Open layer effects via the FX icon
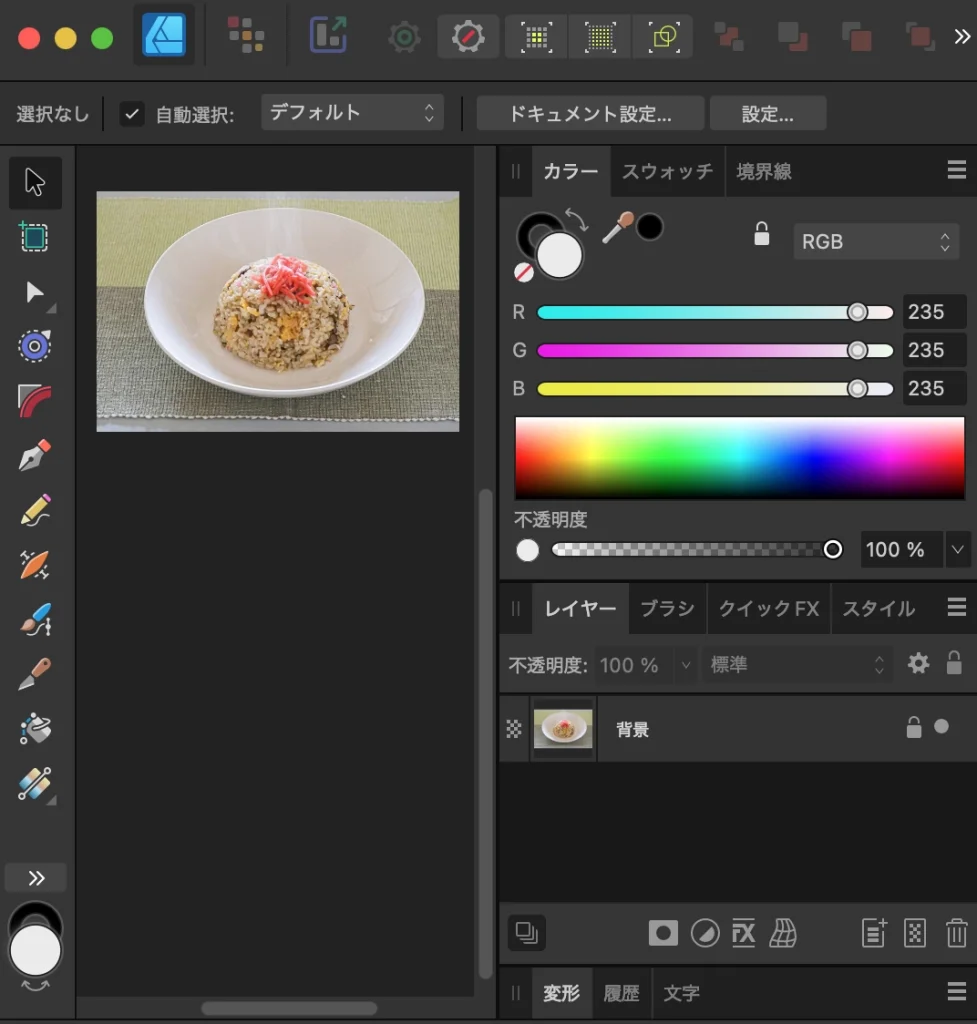977x1024 pixels. click(743, 933)
